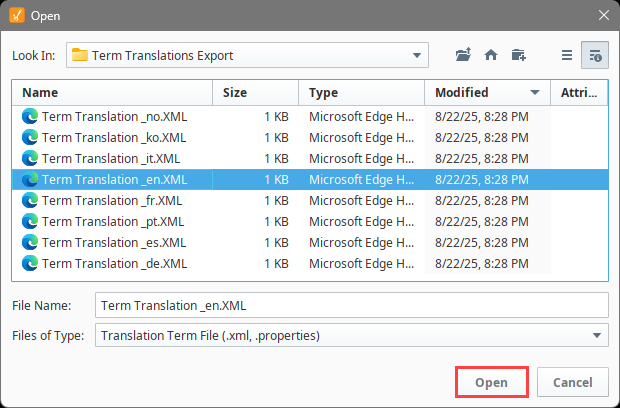Click the Open button
This screenshot has width=620, height=408.
[491, 382]
